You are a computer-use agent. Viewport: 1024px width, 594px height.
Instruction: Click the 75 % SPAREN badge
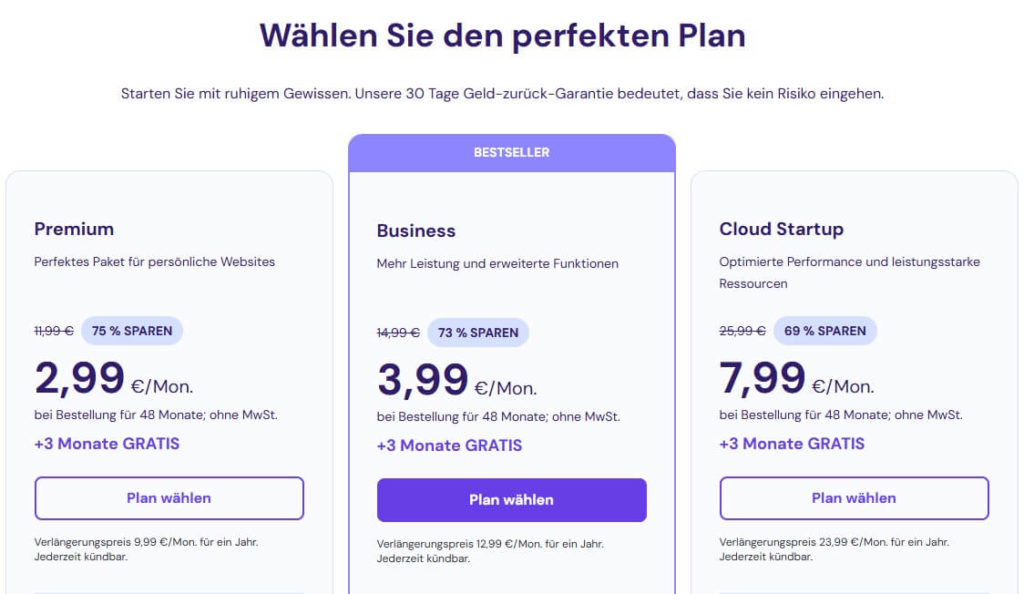pos(132,331)
